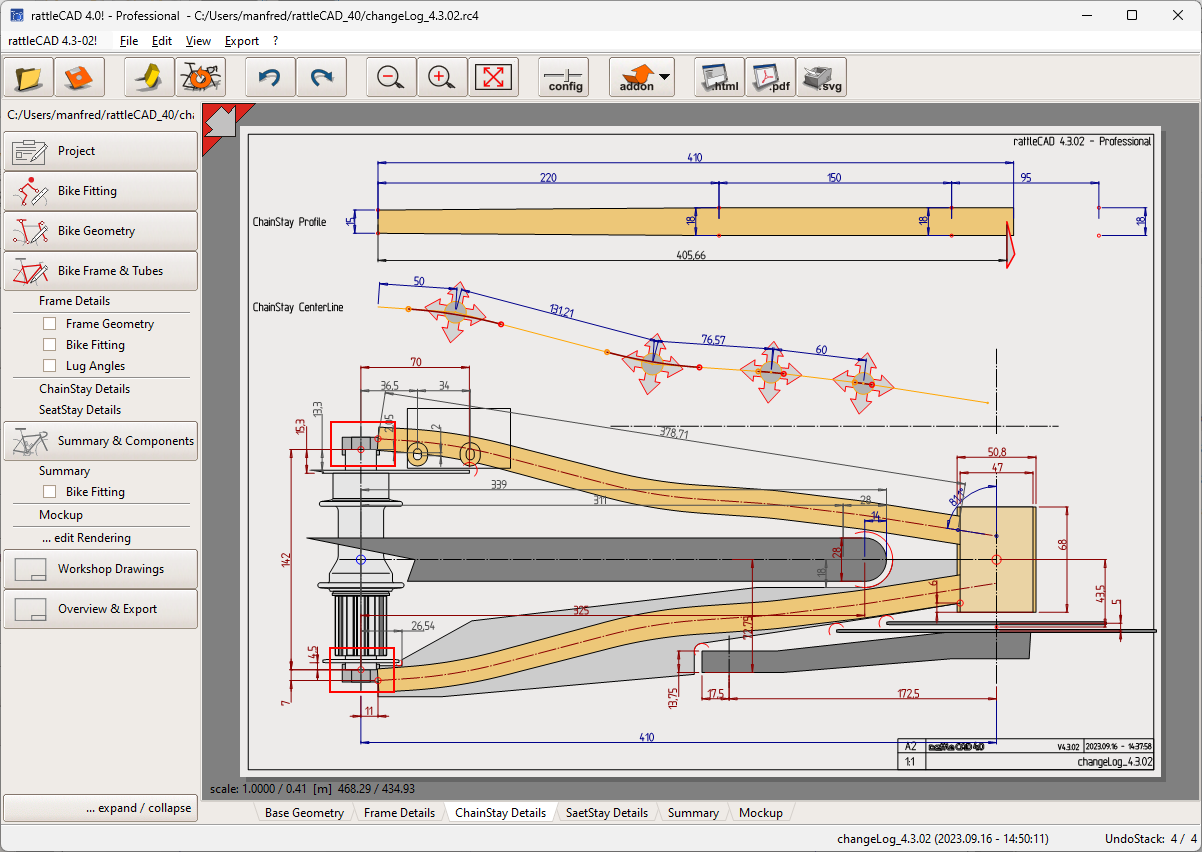Click the file path label above sidebar
The width and height of the screenshot is (1202, 852).
click(x=100, y=115)
